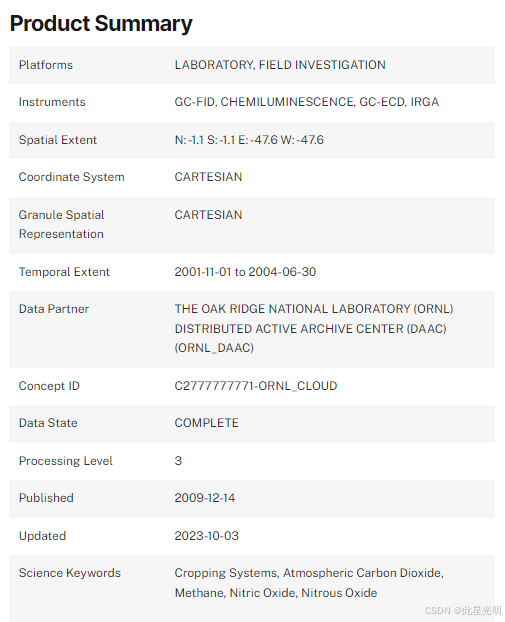Click CARTESIAN under Coordinate System
505x622 pixels.
click(208, 177)
